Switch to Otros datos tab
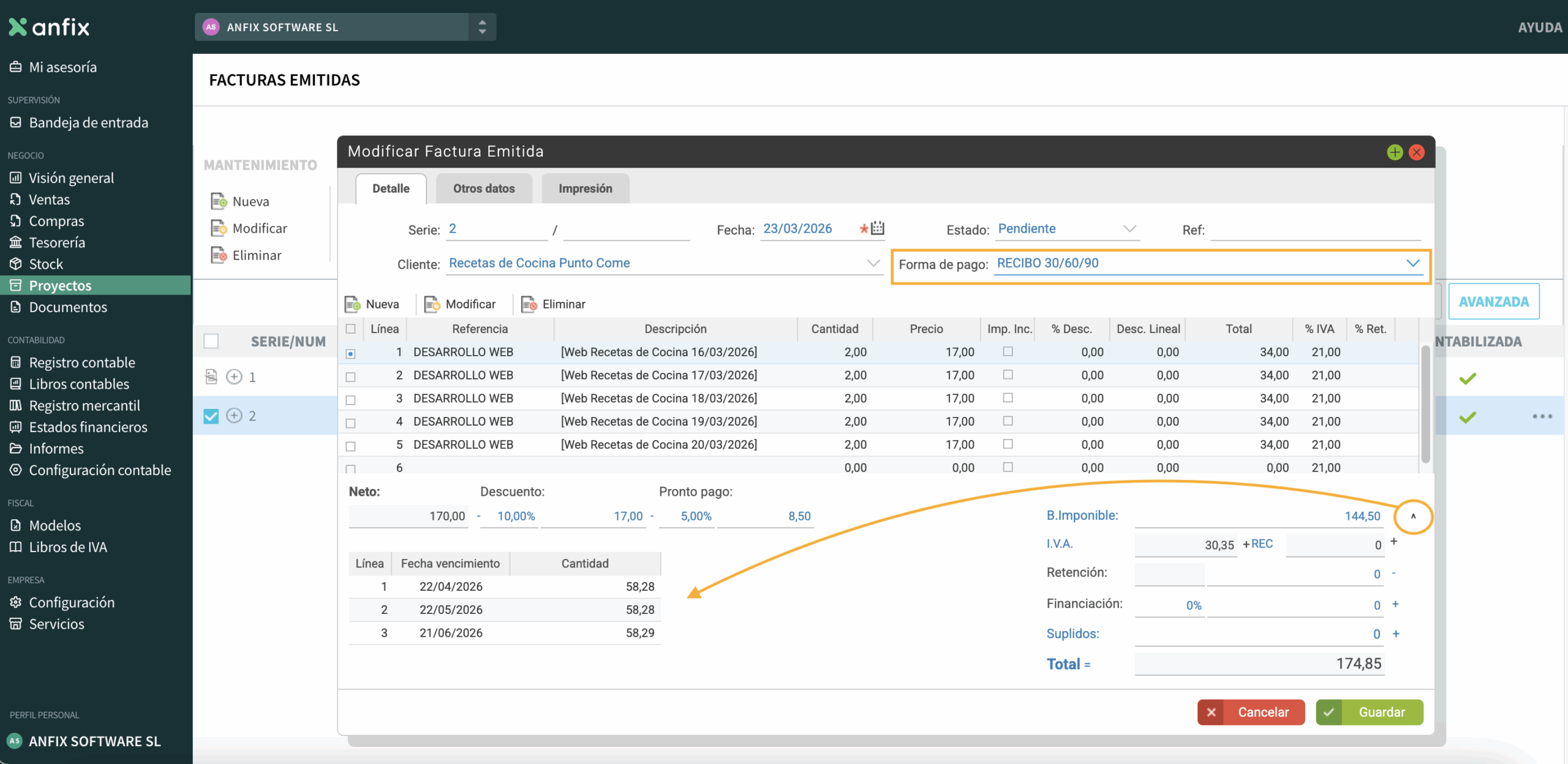1568x764 pixels. [483, 189]
